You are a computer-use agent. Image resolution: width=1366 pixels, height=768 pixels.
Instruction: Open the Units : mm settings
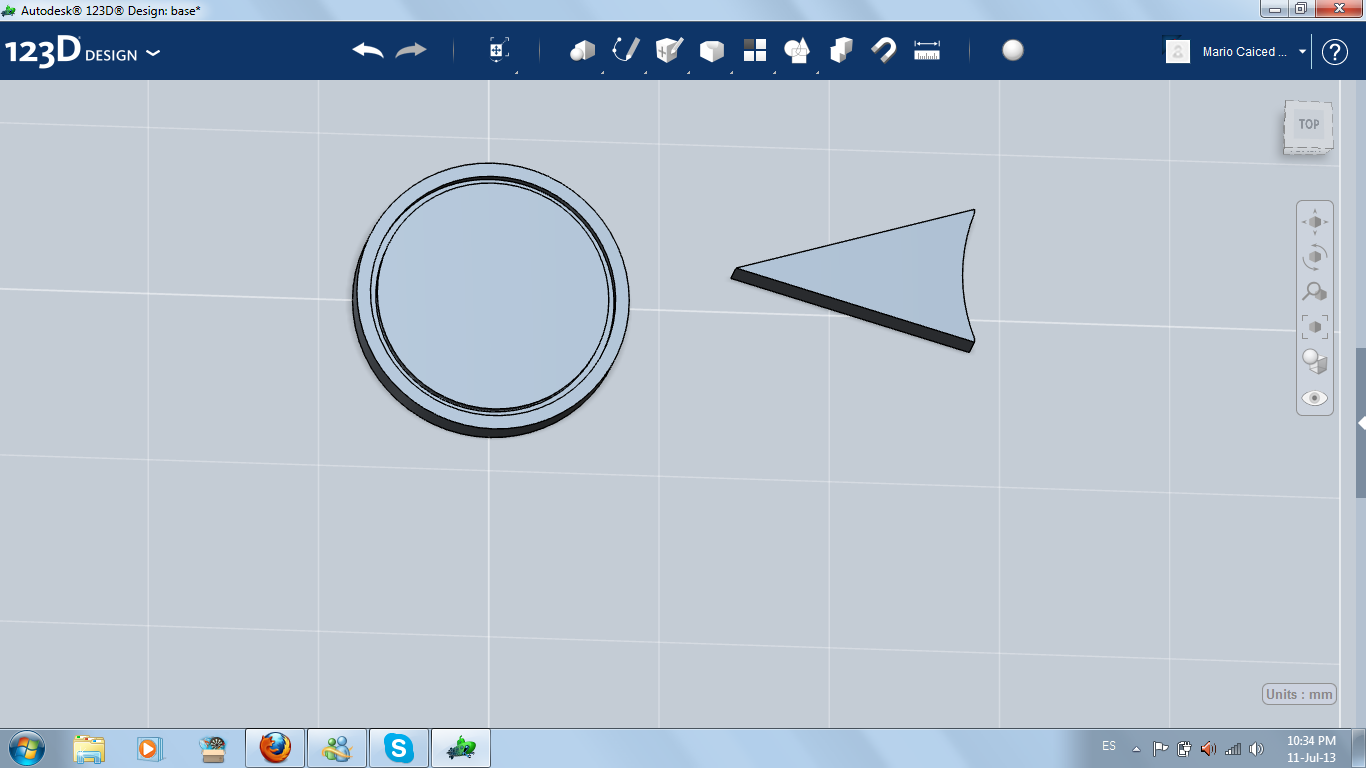coord(1299,694)
